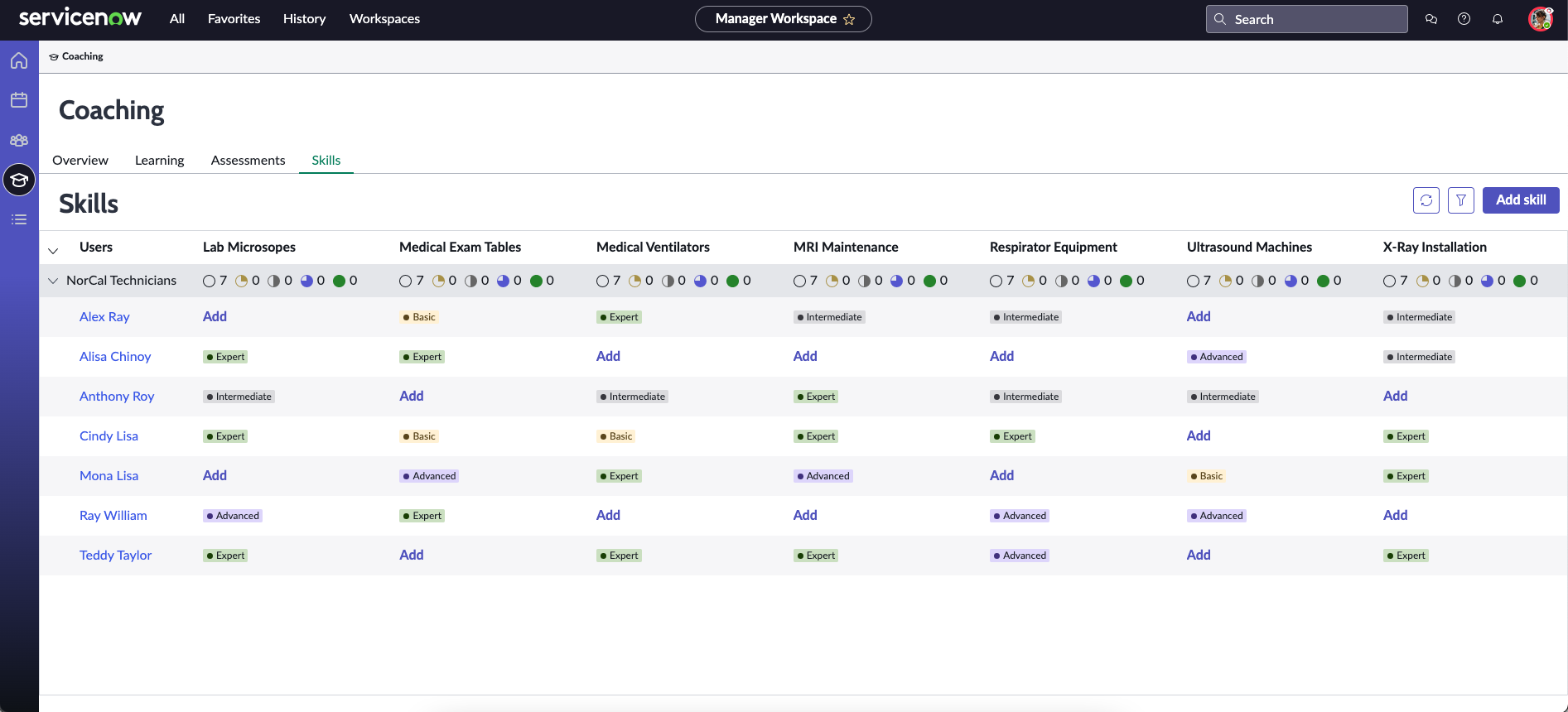1568x712 pixels.
Task: Favorite Manager Workspace with the star
Action: [849, 19]
